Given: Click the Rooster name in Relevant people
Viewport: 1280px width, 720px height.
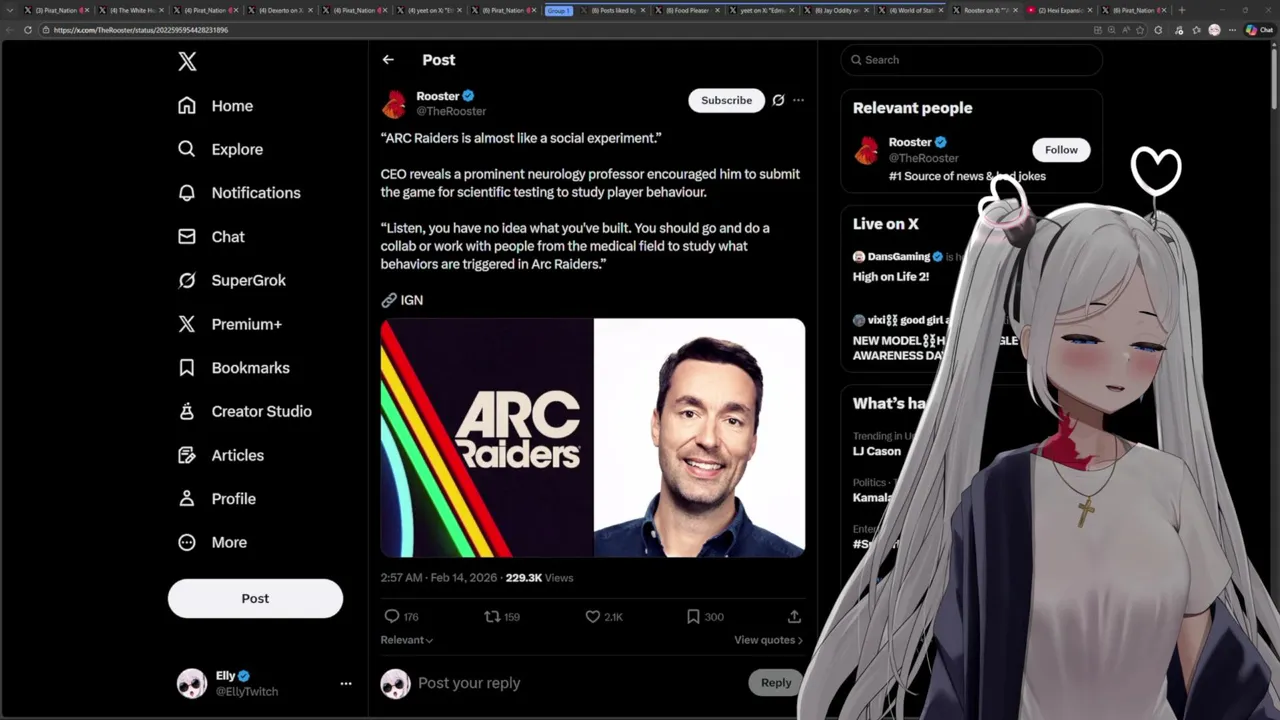Looking at the screenshot, I should pyautogui.click(x=910, y=142).
